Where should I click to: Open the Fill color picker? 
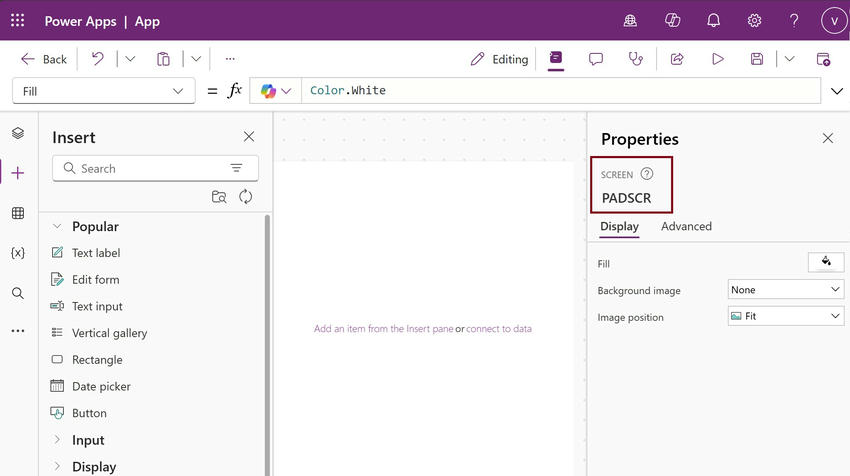[x=826, y=262]
